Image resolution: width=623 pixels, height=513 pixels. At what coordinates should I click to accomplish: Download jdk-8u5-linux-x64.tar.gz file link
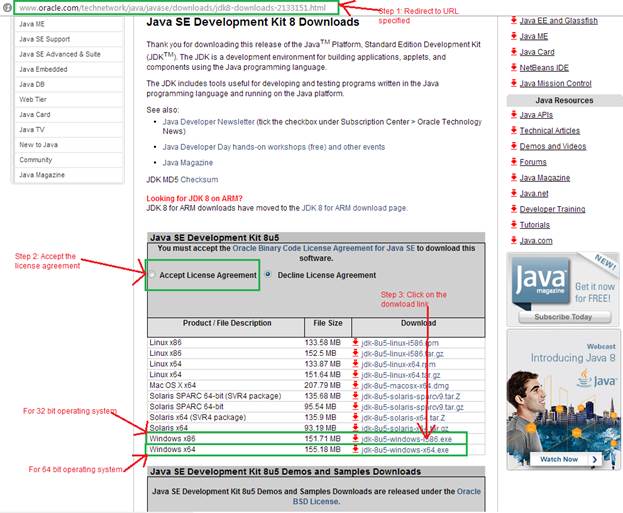(x=400, y=375)
